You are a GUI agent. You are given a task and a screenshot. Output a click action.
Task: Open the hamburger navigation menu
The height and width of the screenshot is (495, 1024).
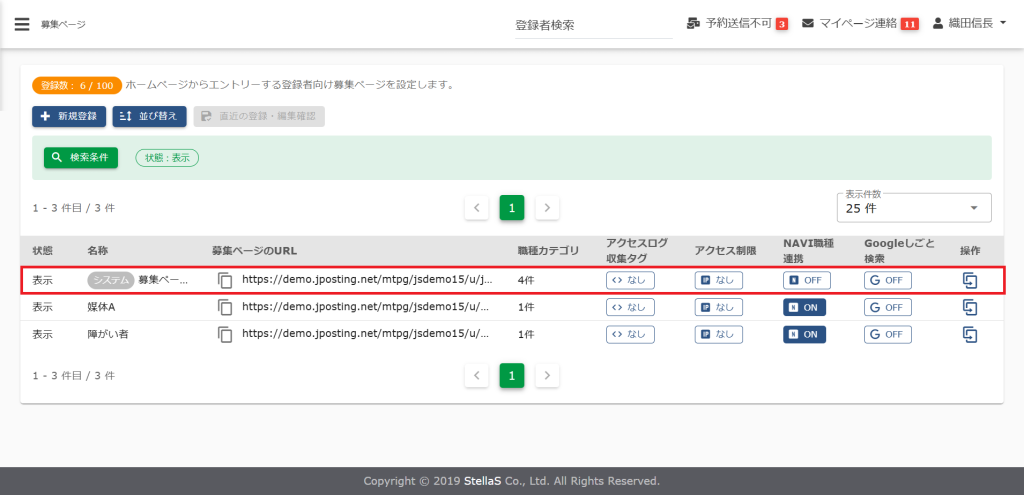tap(22, 23)
